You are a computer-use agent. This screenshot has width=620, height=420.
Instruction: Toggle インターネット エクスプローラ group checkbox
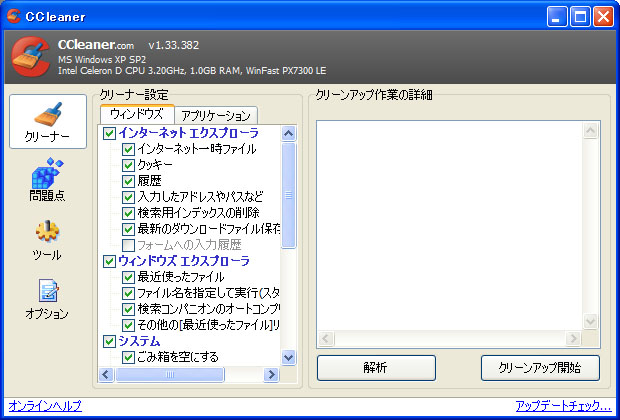pyautogui.click(x=109, y=133)
